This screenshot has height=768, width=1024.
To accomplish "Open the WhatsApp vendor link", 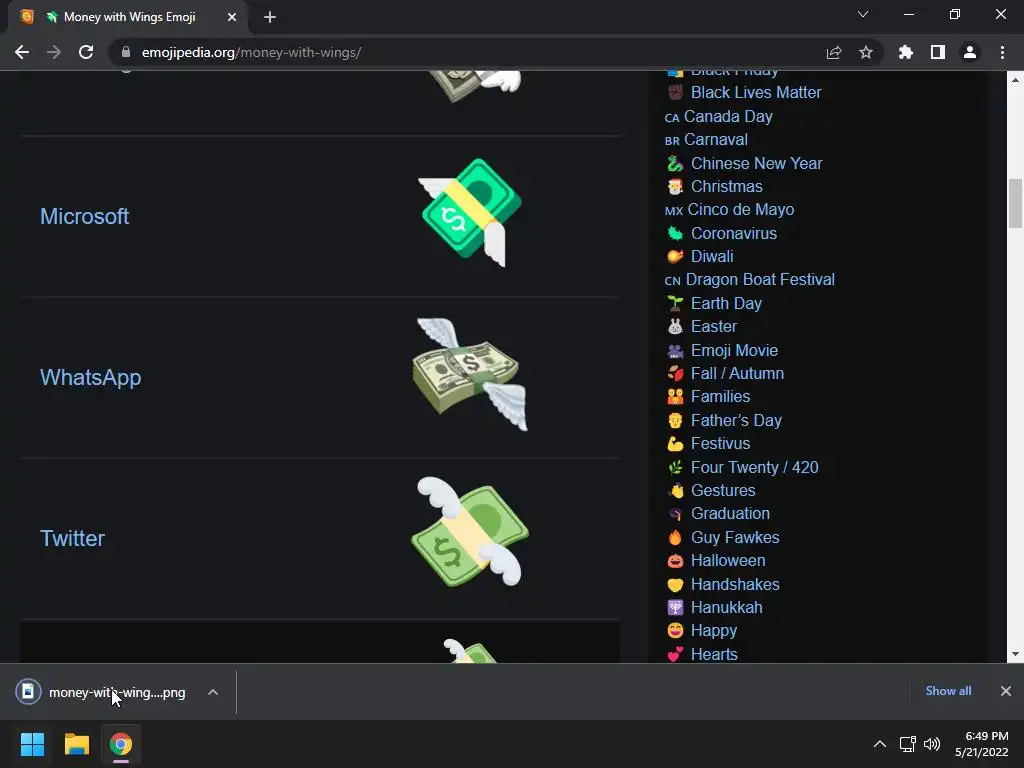I will tap(90, 377).
